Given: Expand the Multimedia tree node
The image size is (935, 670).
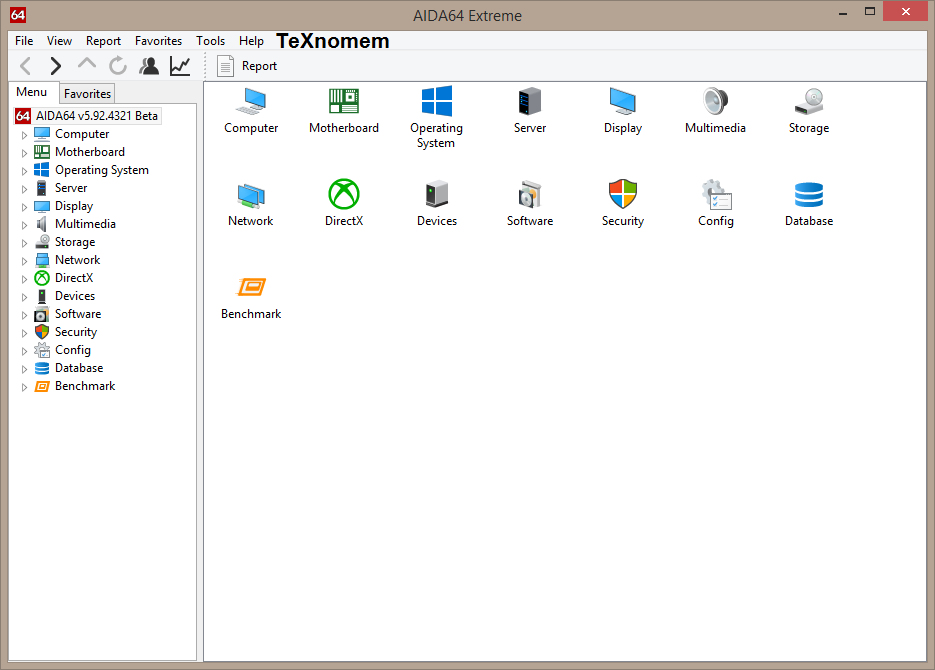Looking at the screenshot, I should click(24, 225).
